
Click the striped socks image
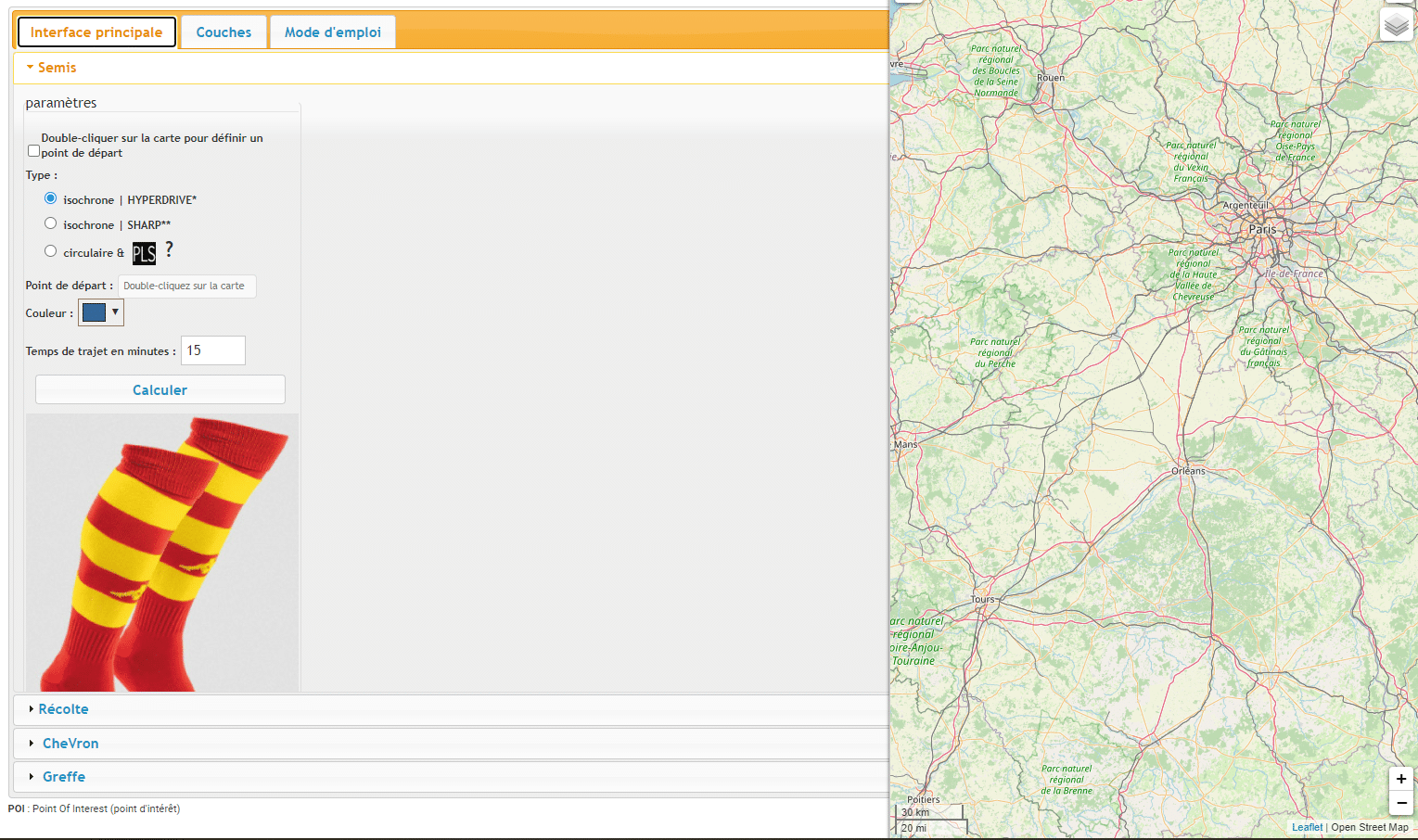click(162, 553)
